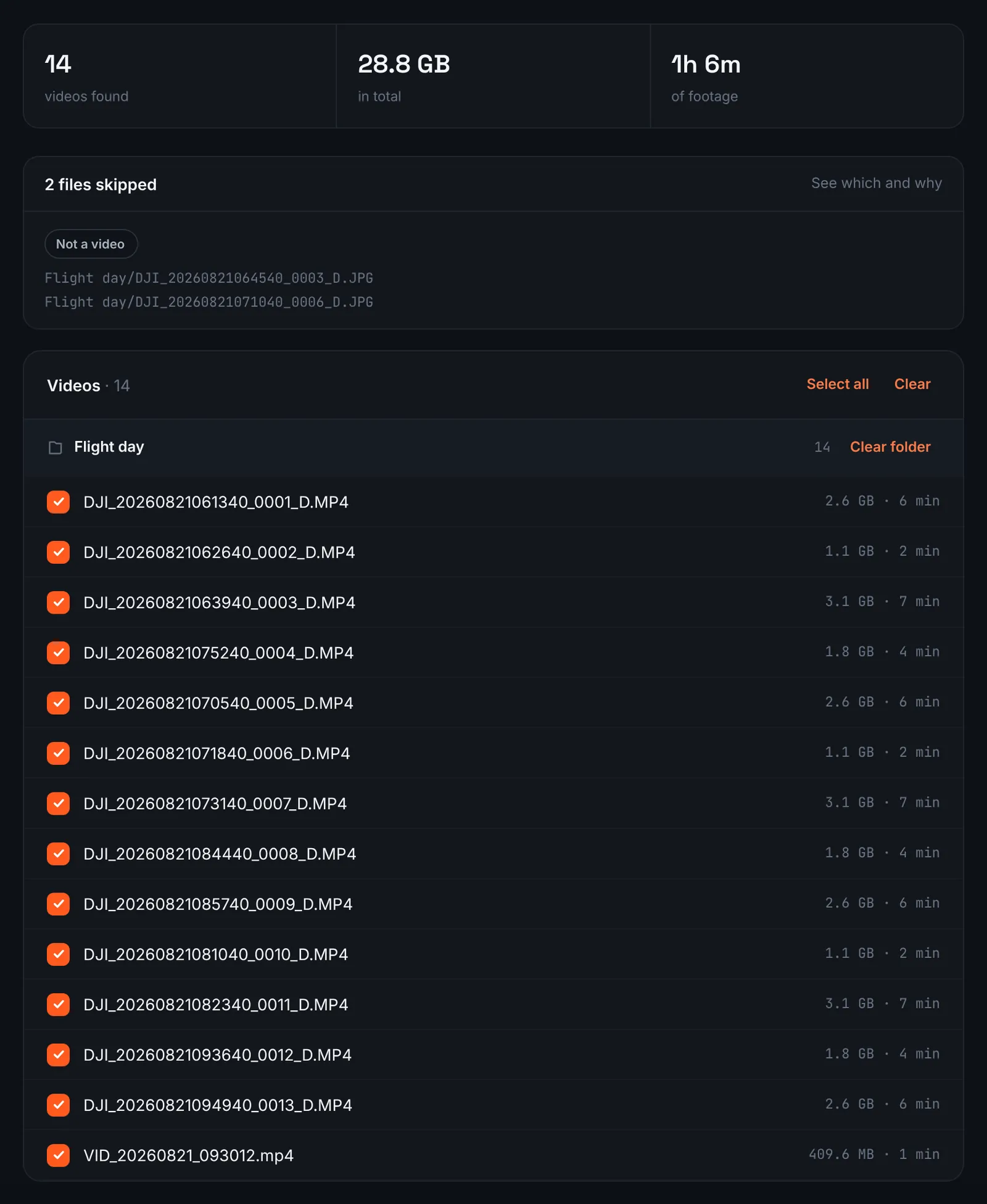Collapse the Flight day folder row
Image resolution: width=987 pixels, height=1204 pixels.
[493, 447]
